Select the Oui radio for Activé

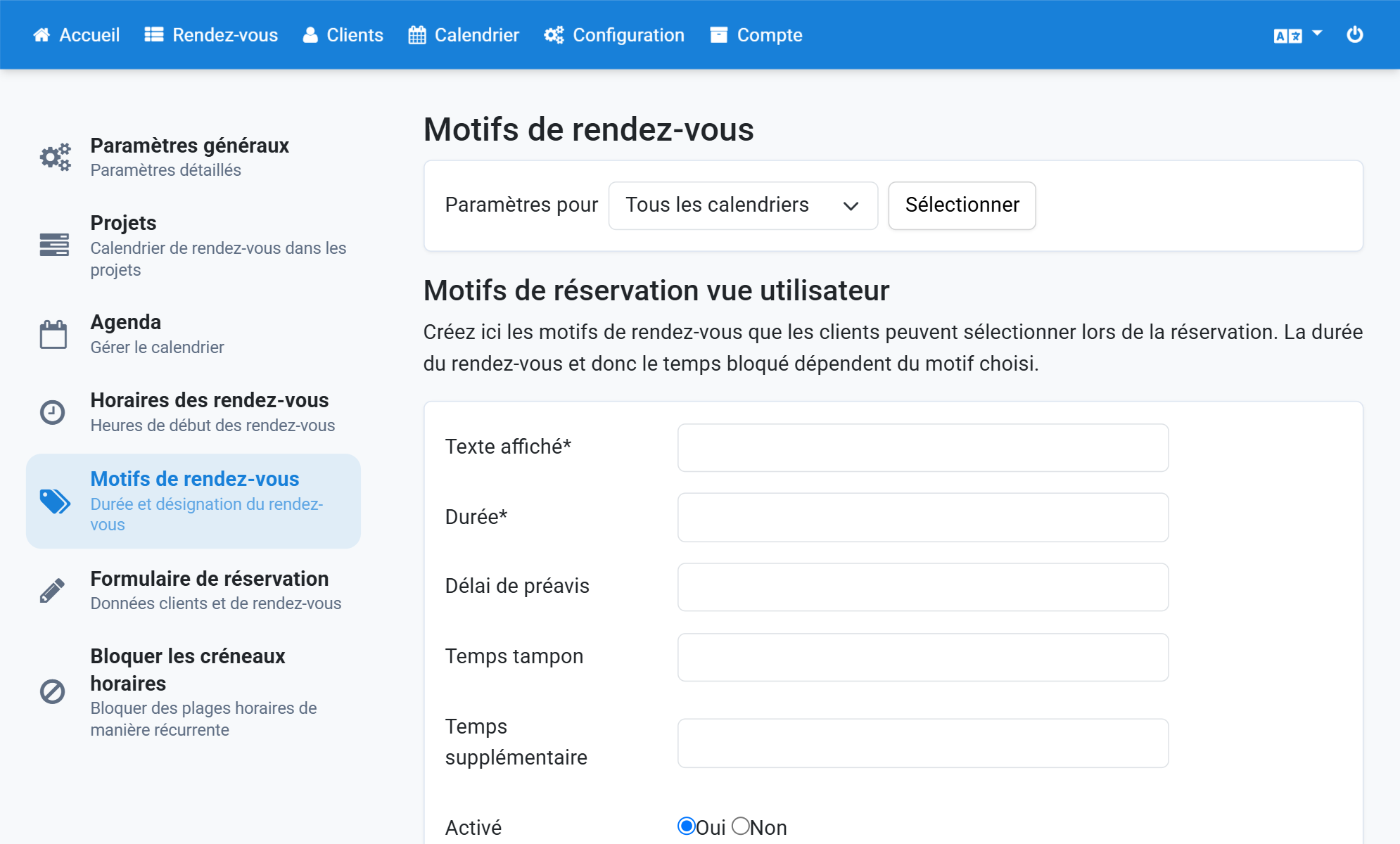(687, 826)
